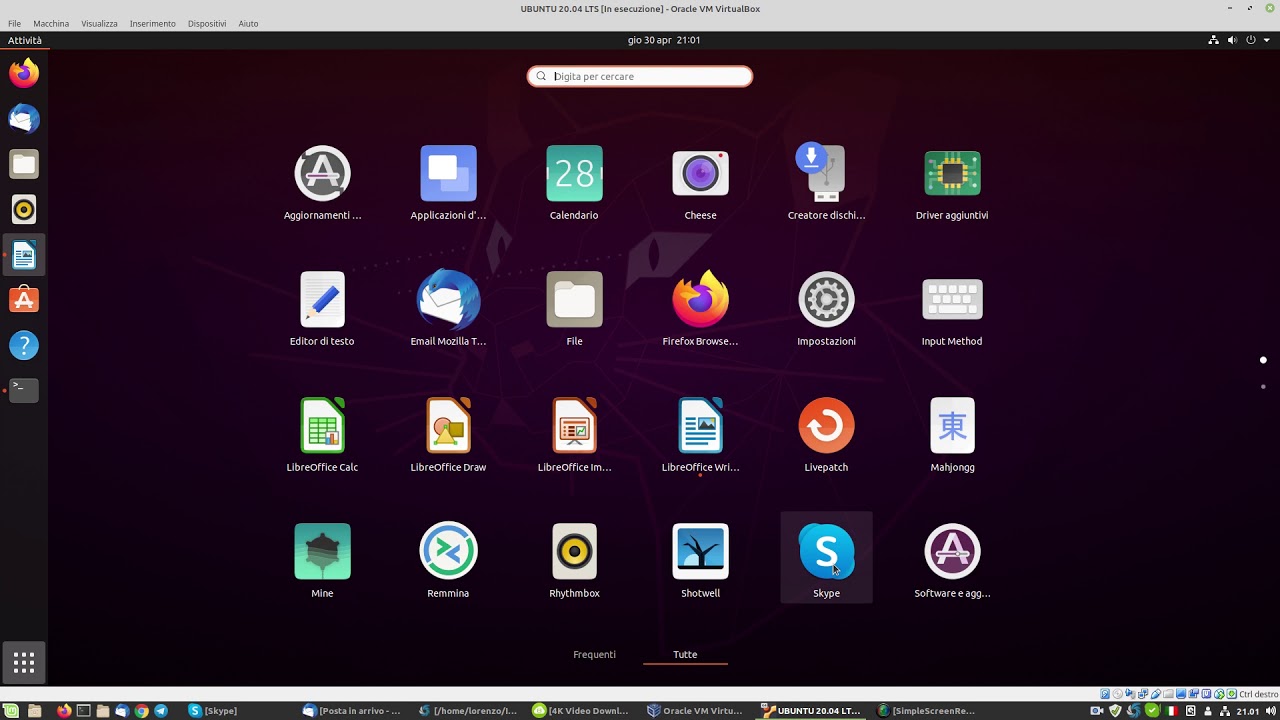Open the Calendario app
Image resolution: width=1280 pixels, height=720 pixels.
[574, 182]
